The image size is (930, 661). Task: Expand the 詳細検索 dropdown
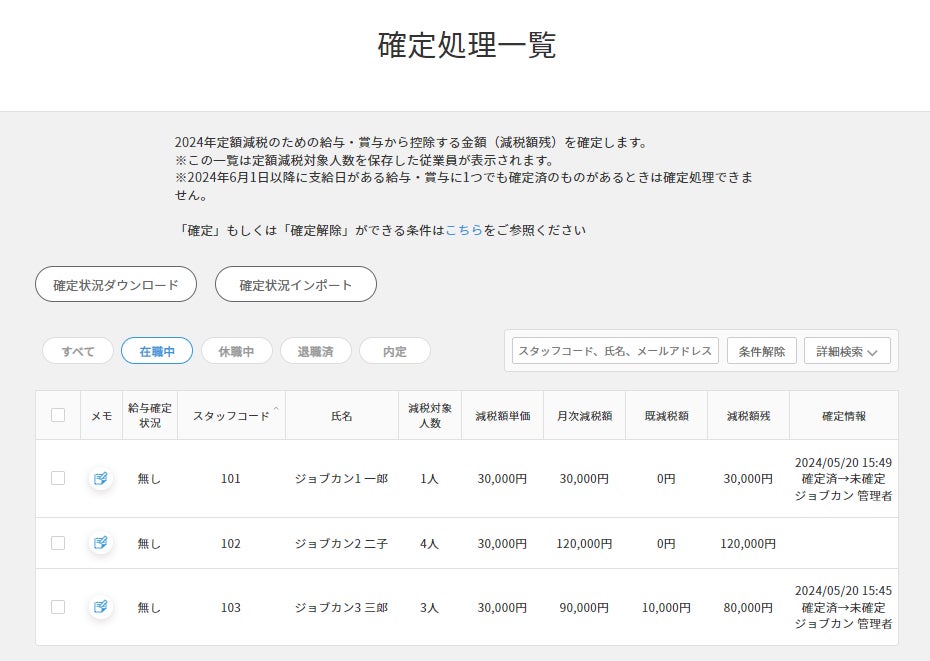coord(847,351)
